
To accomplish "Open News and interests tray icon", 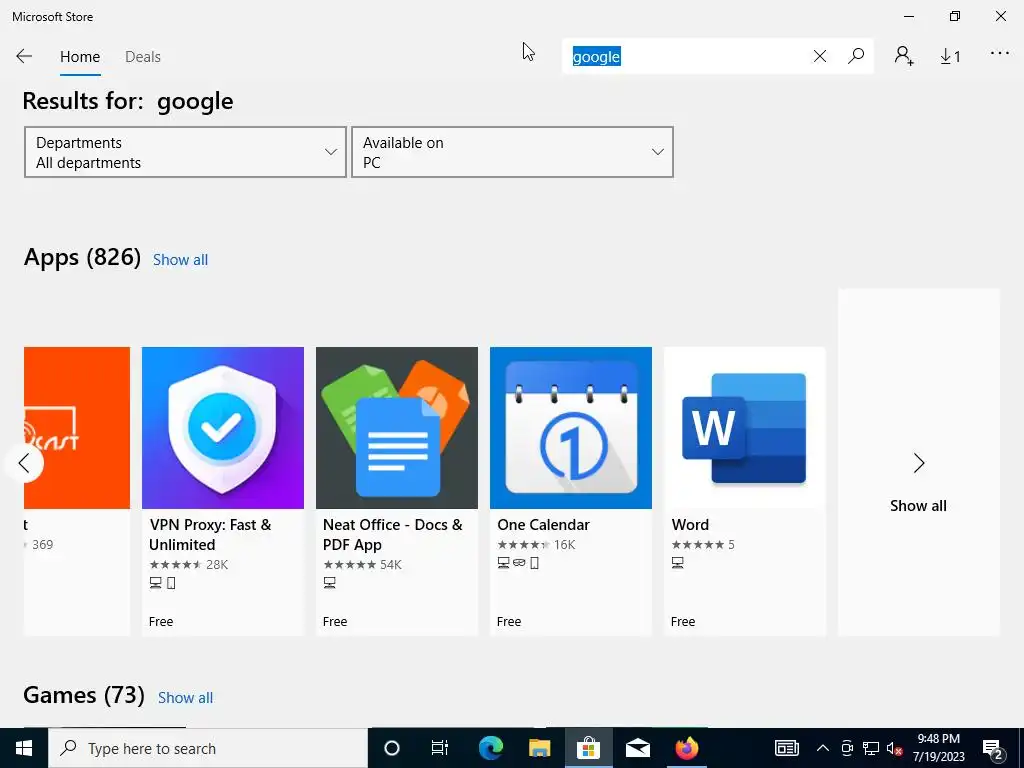I will pyautogui.click(x=787, y=748).
